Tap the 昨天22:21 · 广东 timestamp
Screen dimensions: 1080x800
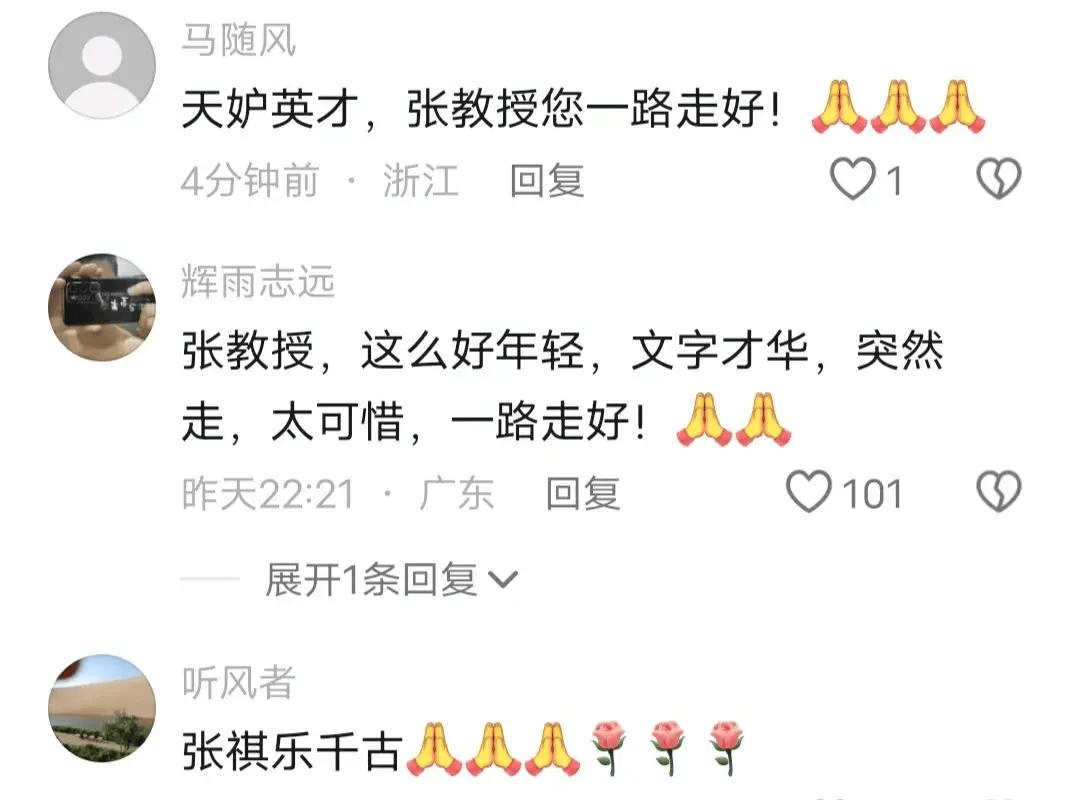point(338,493)
